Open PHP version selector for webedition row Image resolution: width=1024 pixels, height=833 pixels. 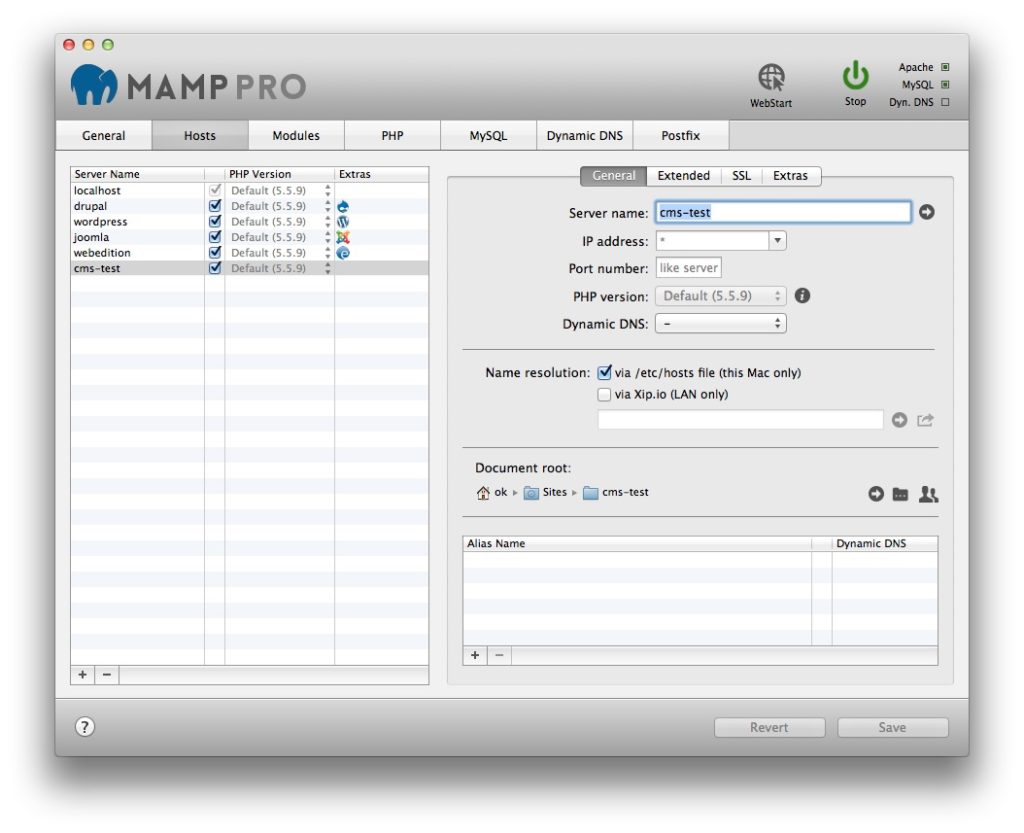point(328,253)
